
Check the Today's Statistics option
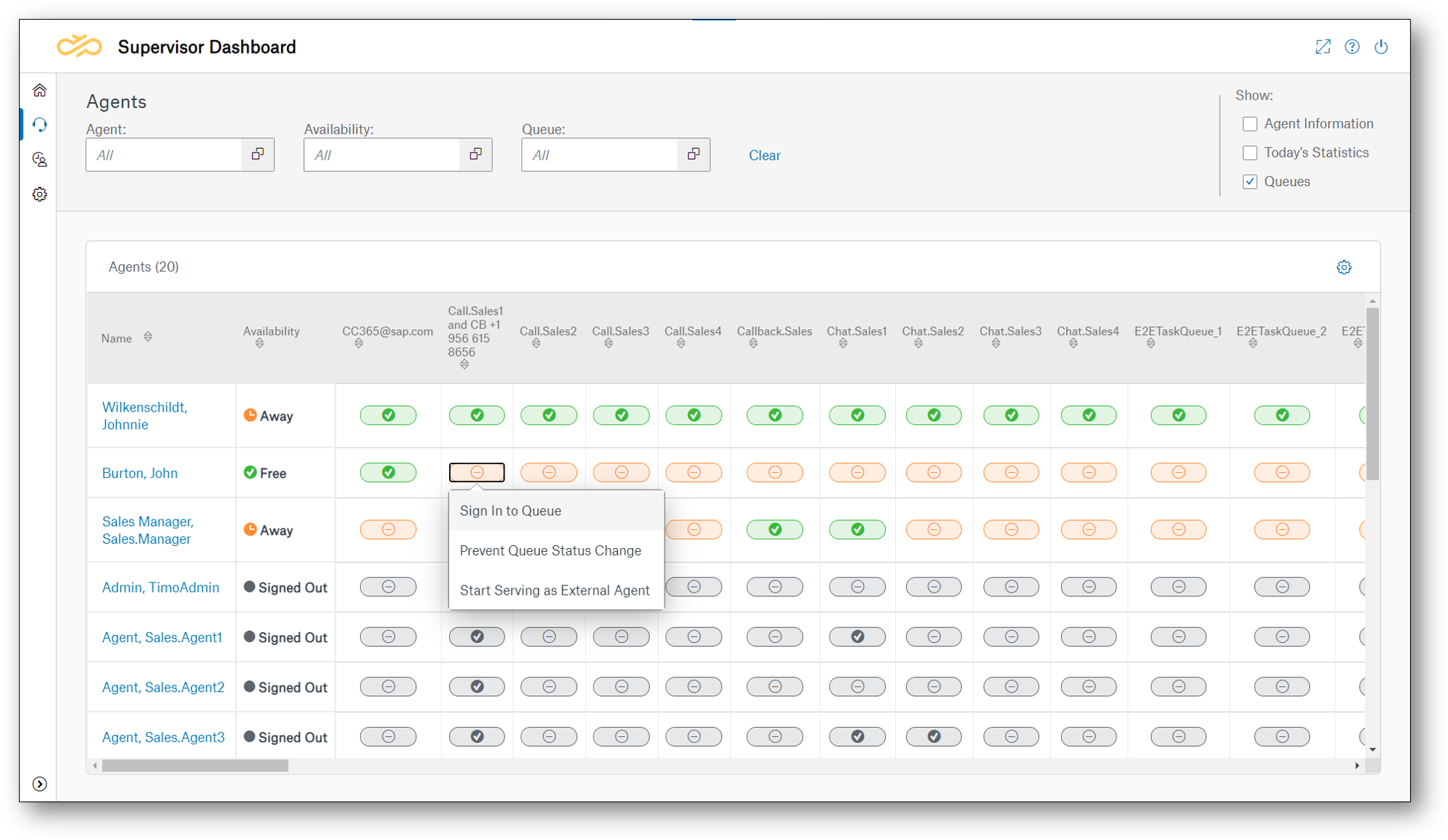pyautogui.click(x=1250, y=153)
